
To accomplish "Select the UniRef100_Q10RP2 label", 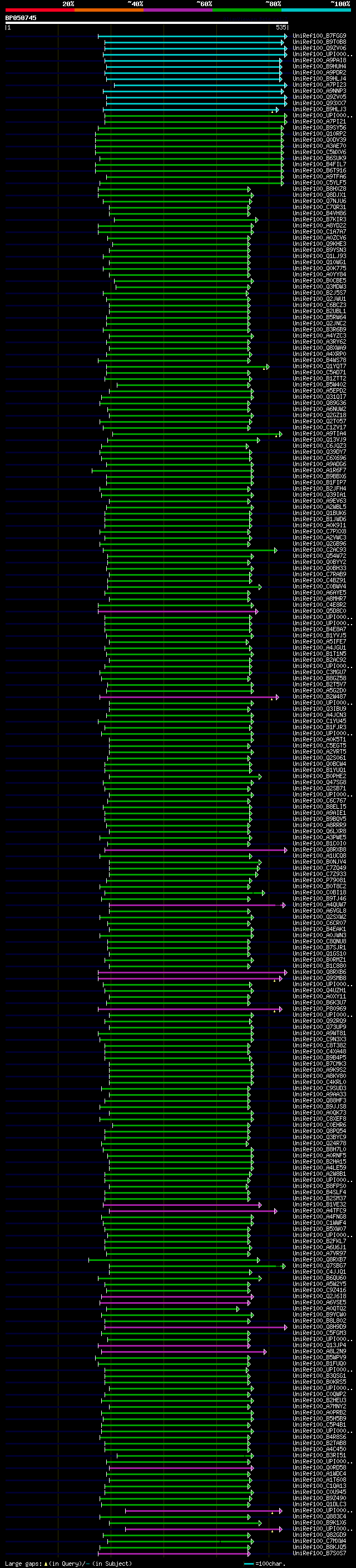I will [319, 134].
